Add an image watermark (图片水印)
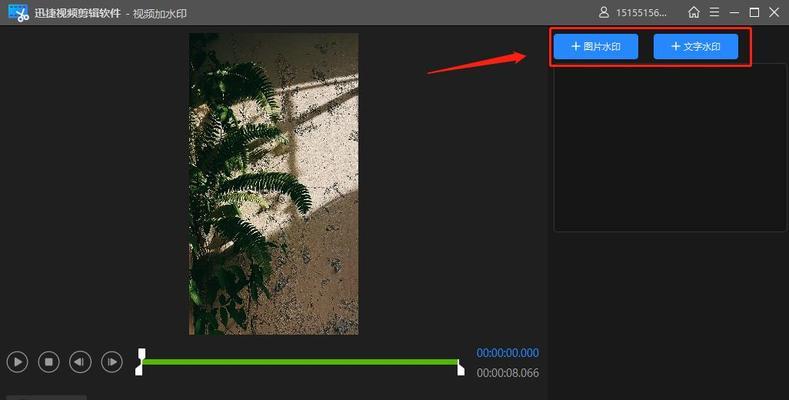This screenshot has height=400, width=789. [596, 47]
